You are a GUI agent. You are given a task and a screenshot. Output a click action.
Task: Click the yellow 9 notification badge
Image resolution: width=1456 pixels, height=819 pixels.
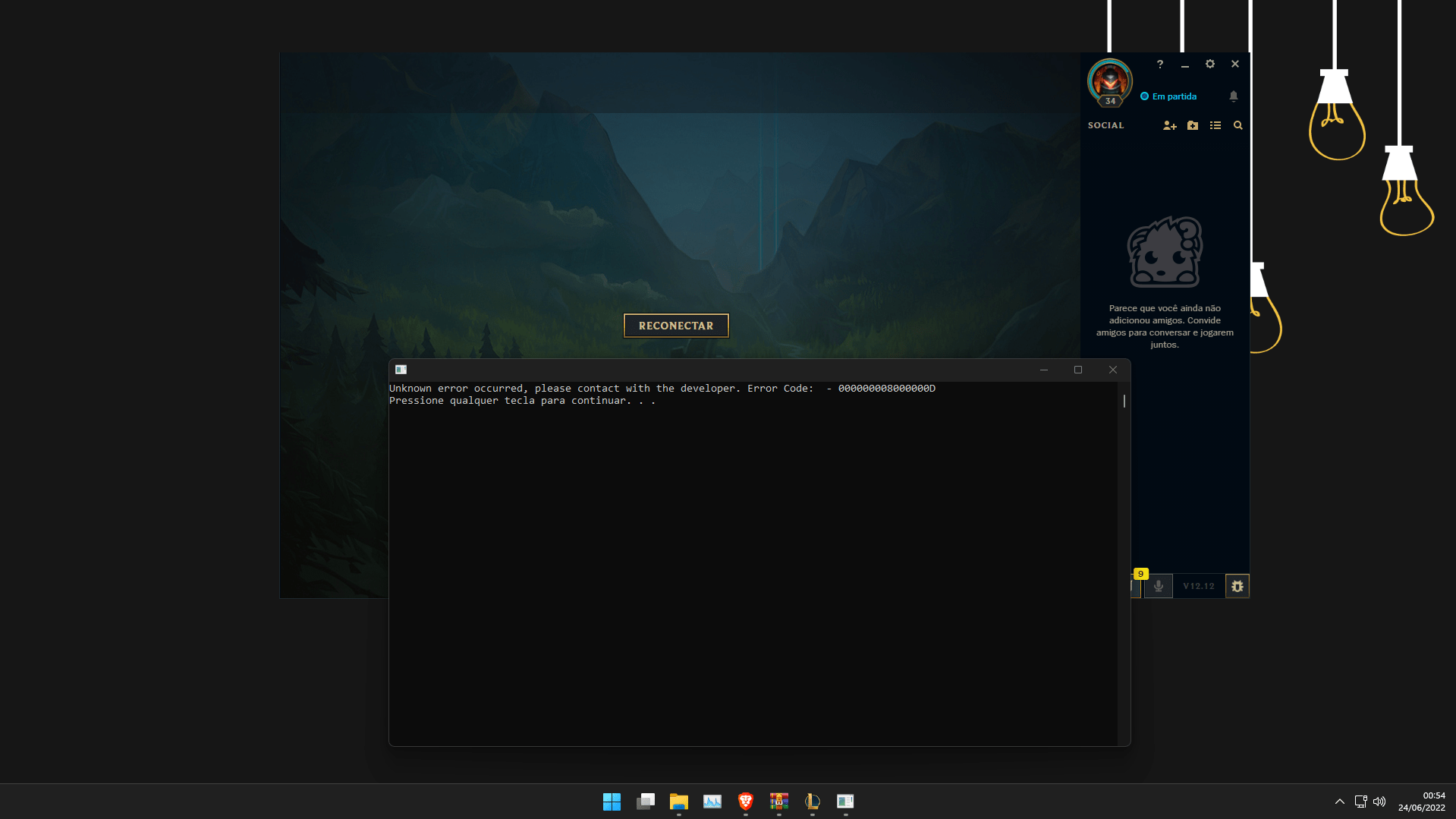pos(1140,574)
